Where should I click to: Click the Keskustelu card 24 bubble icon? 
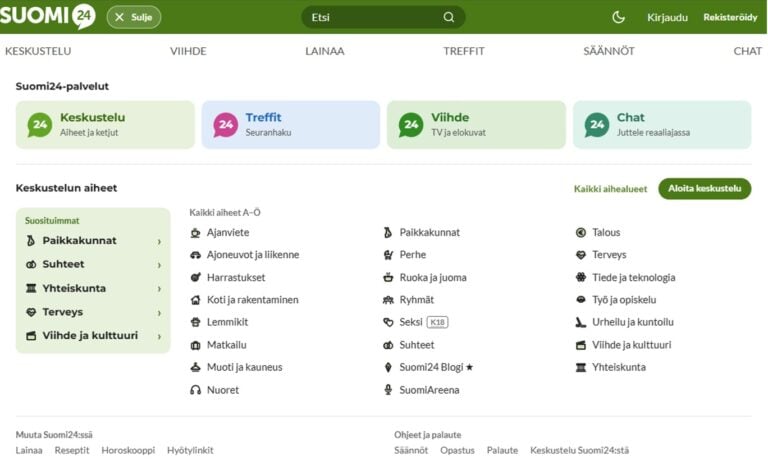coord(40,125)
